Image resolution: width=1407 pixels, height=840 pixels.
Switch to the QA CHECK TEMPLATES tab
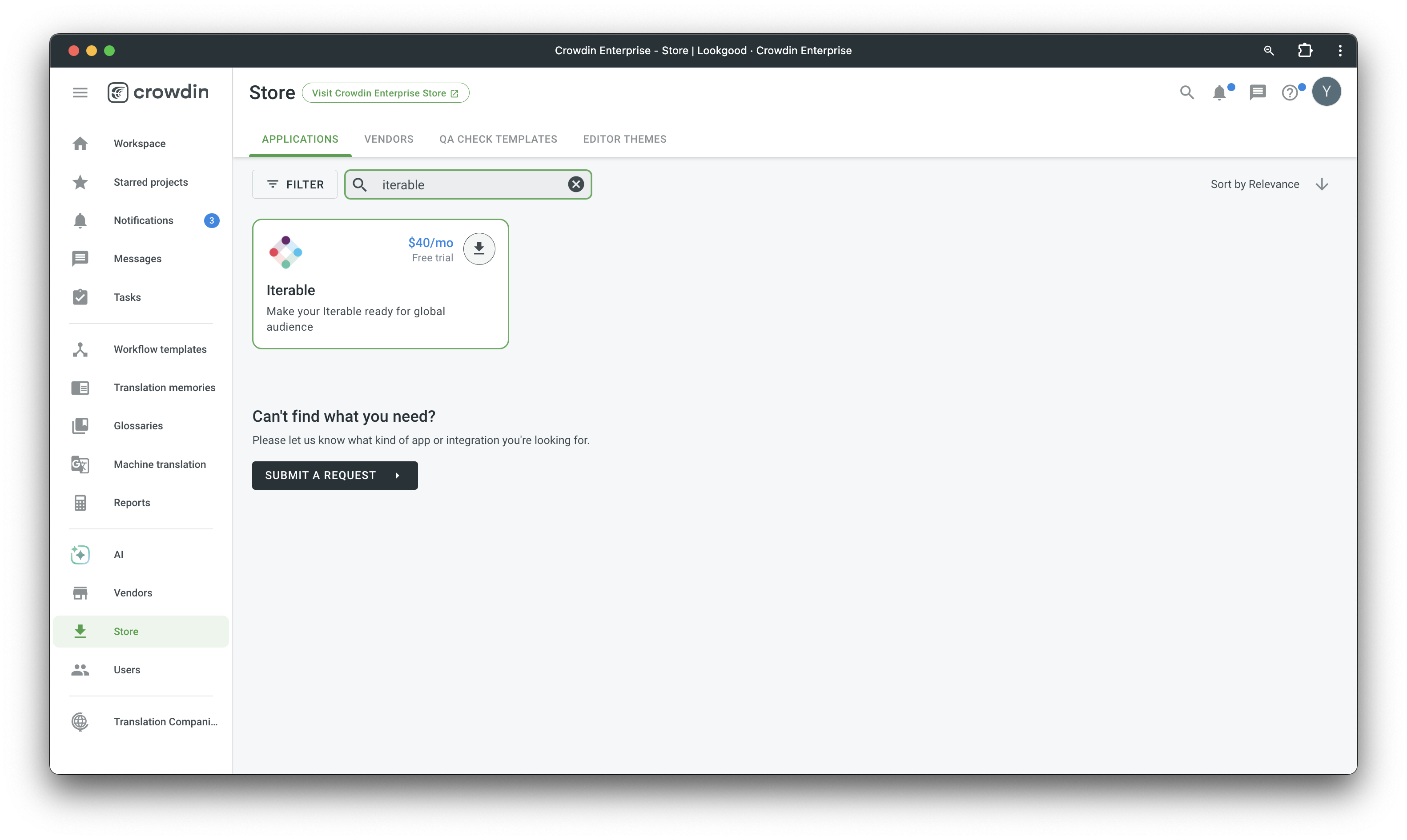tap(498, 139)
